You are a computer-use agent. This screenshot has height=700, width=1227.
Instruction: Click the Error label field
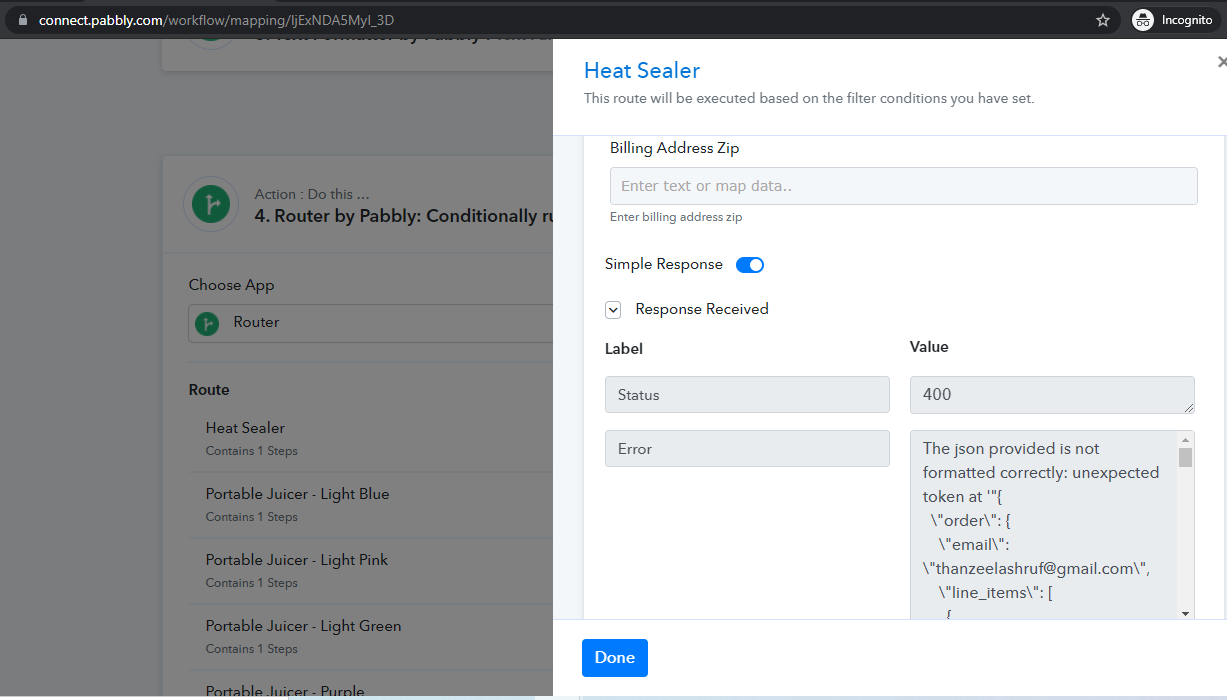[x=747, y=449]
